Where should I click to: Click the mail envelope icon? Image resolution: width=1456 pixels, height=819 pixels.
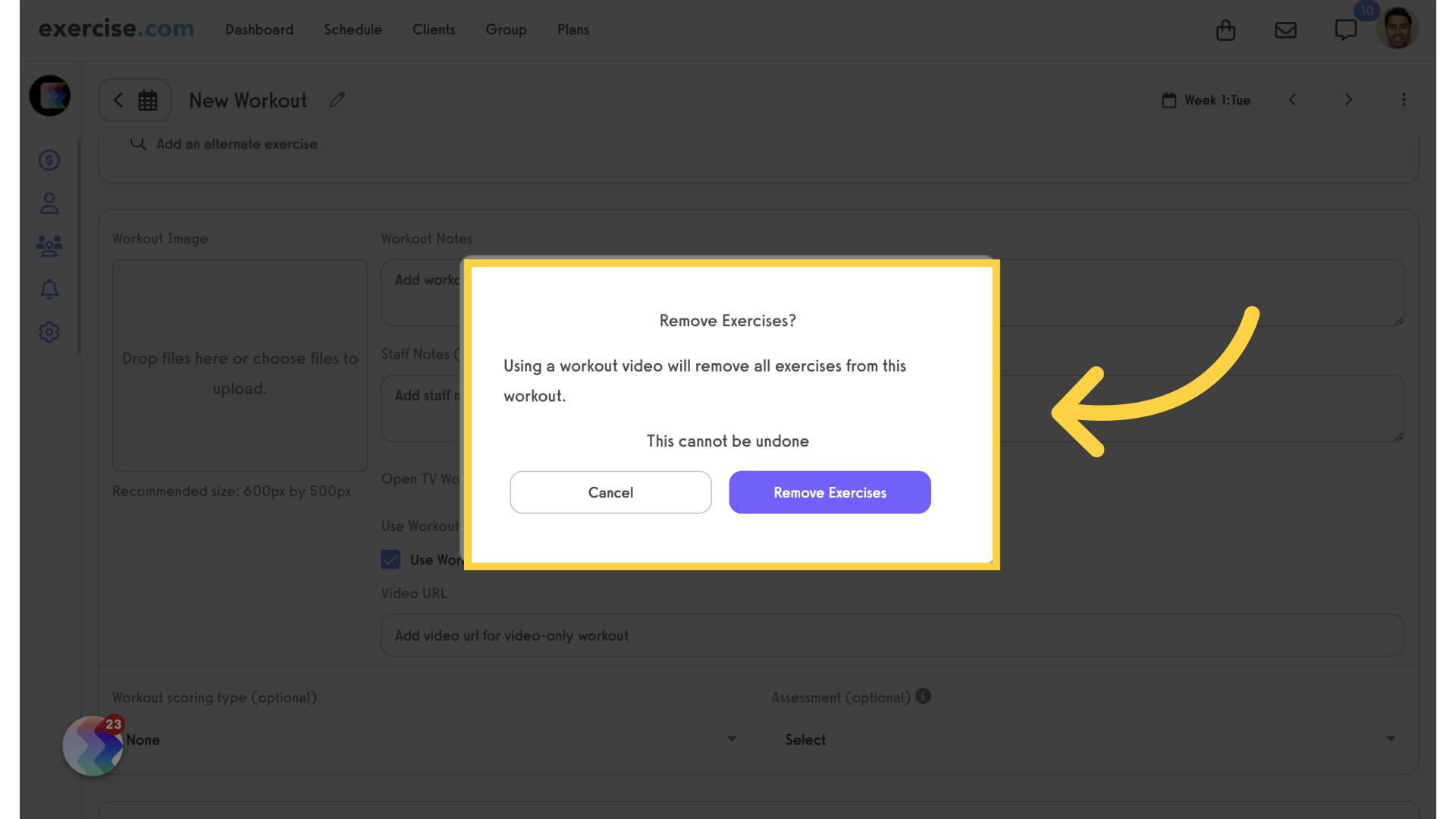[x=1286, y=29]
